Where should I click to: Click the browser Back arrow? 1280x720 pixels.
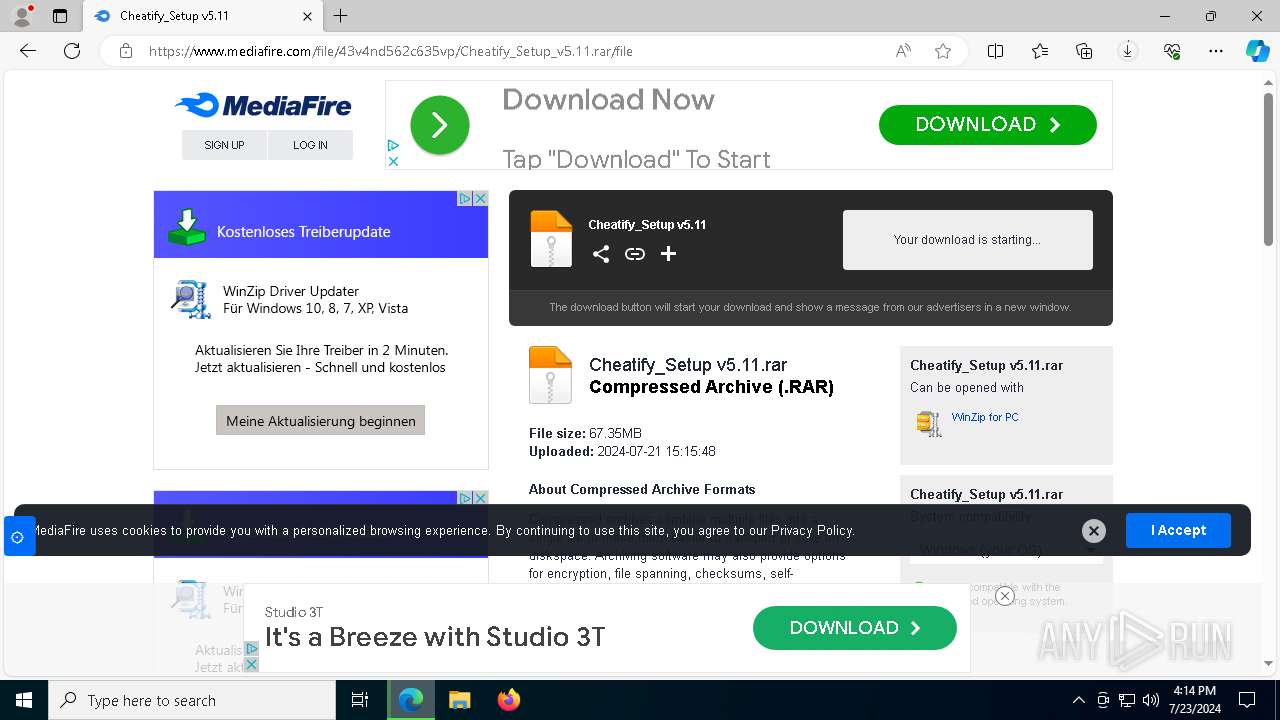coord(28,51)
